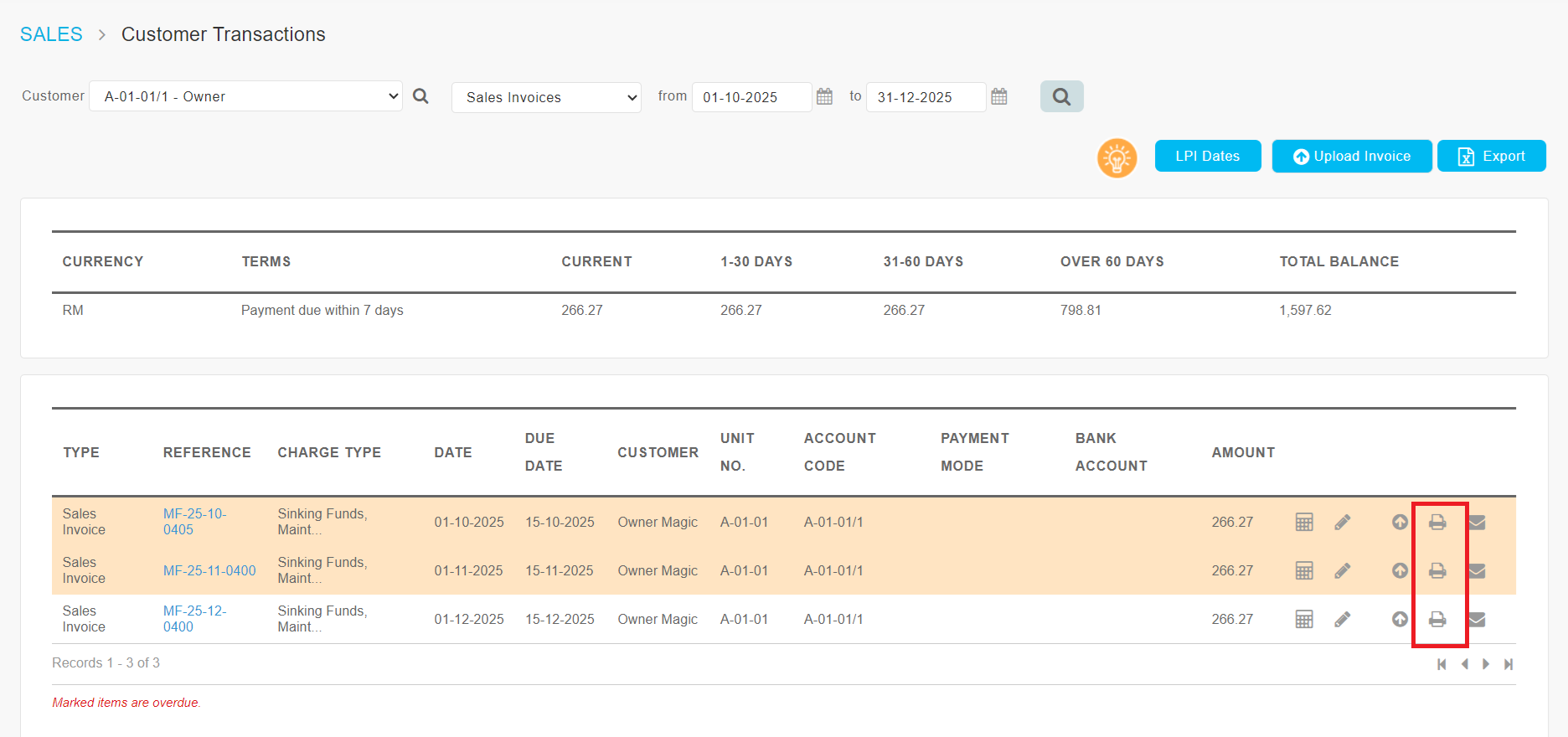Click the orange lightbulb tips icon
This screenshot has width=1568, height=737.
(x=1117, y=157)
